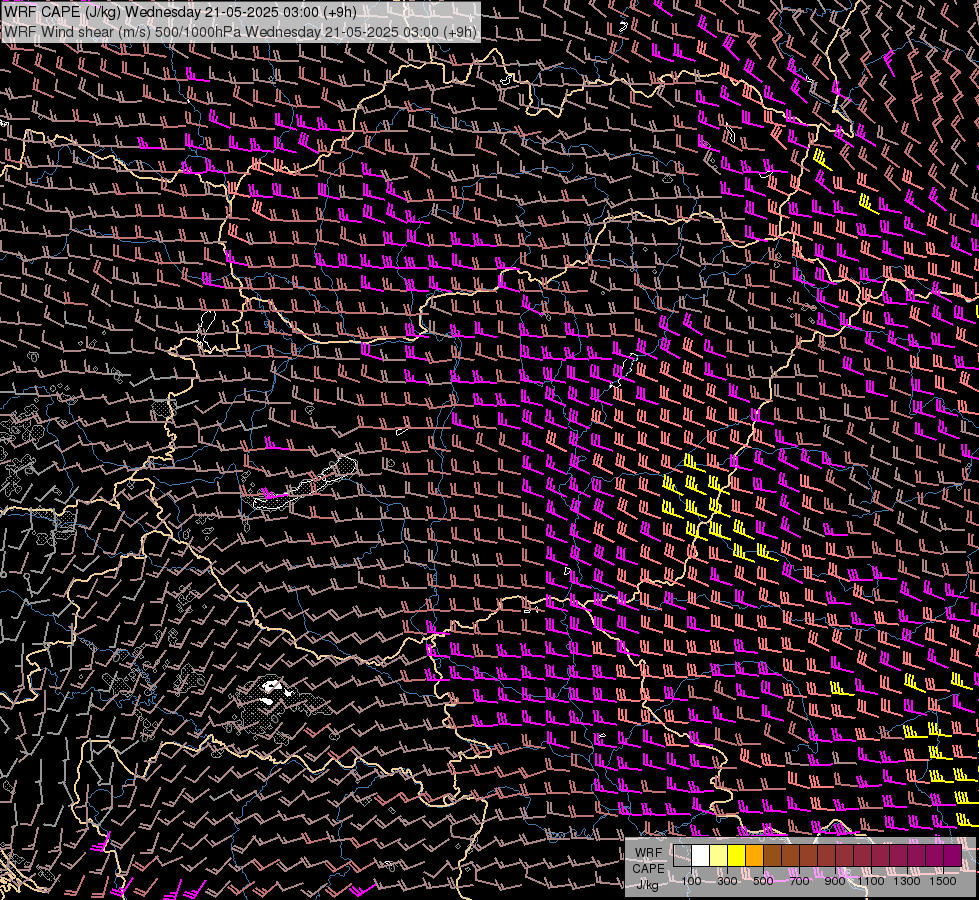Select the white CAPE legend swatch

pyautogui.click(x=701, y=856)
